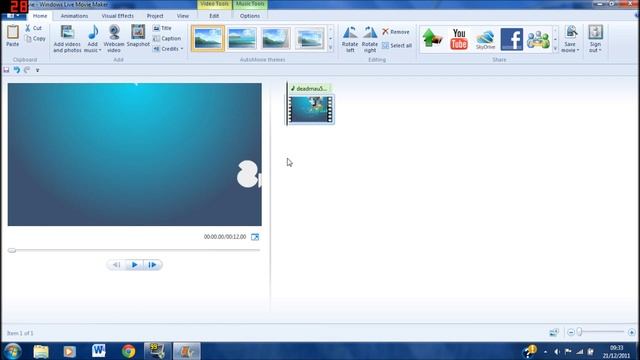Zoom out the timeline with minus button
This screenshot has width=640, height=360.
(571, 333)
